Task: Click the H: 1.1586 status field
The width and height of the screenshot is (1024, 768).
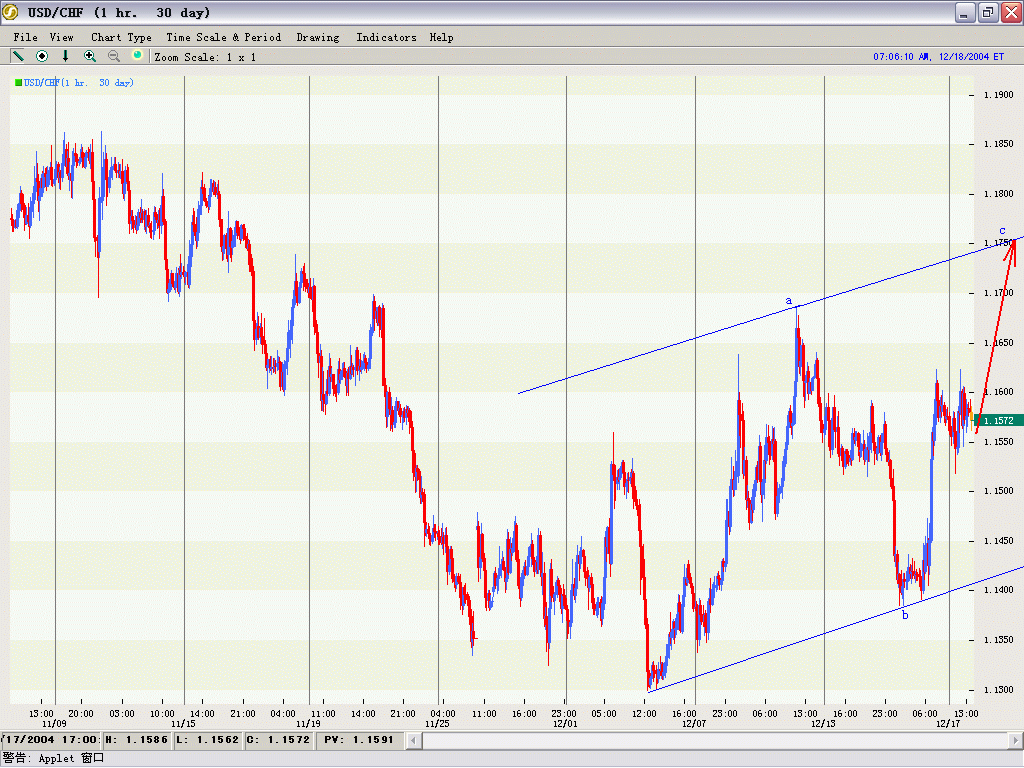Action: (136, 740)
